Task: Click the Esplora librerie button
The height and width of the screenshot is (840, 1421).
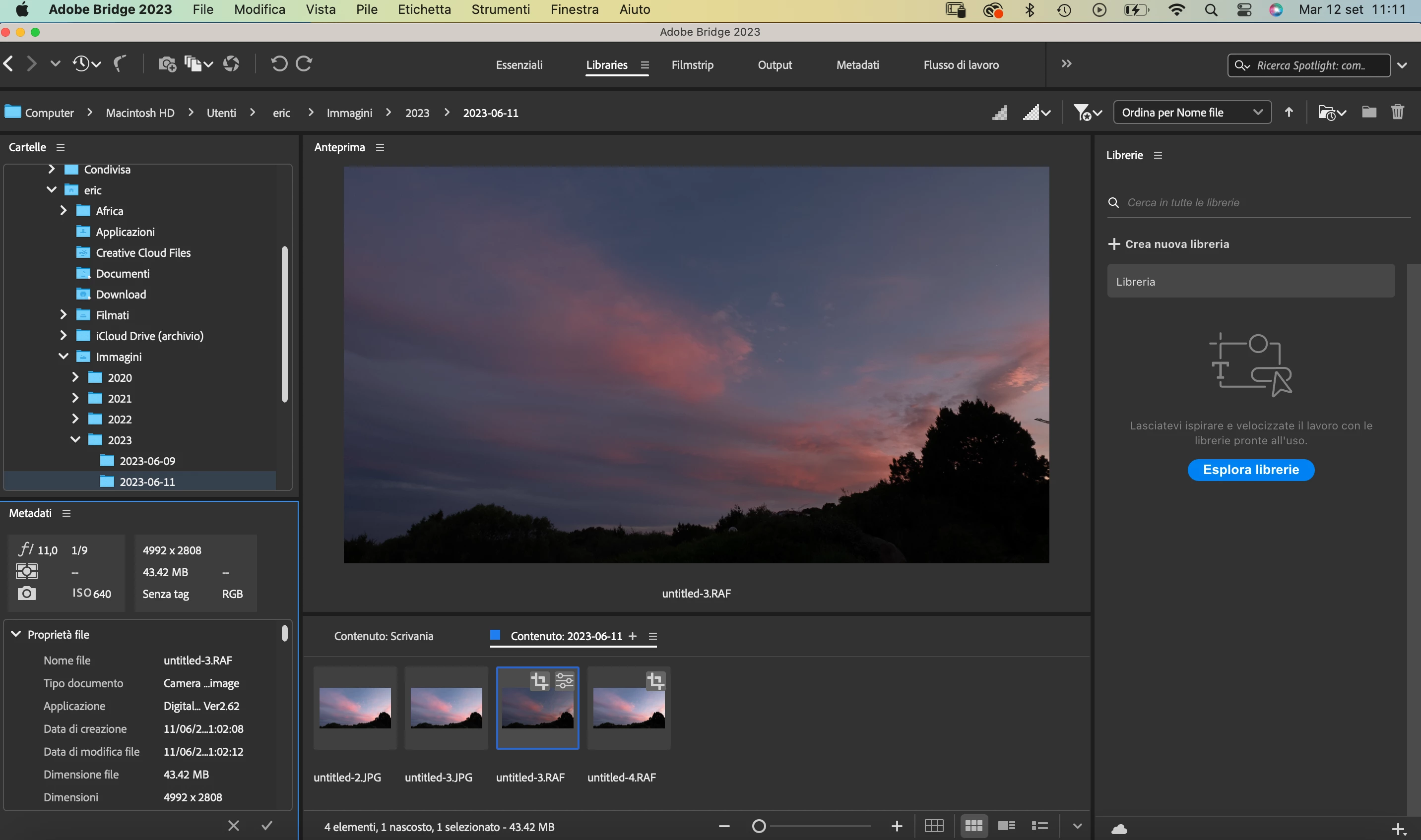Action: pyautogui.click(x=1250, y=469)
